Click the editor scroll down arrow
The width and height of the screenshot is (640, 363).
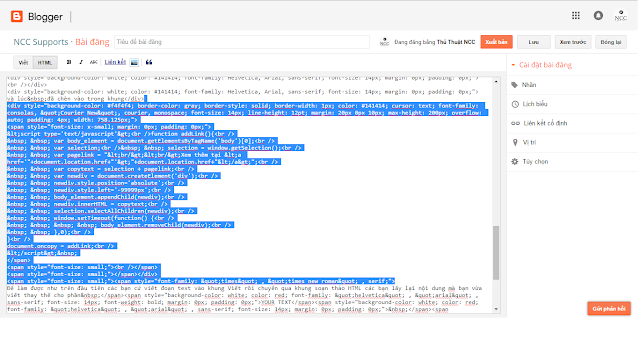point(496,309)
